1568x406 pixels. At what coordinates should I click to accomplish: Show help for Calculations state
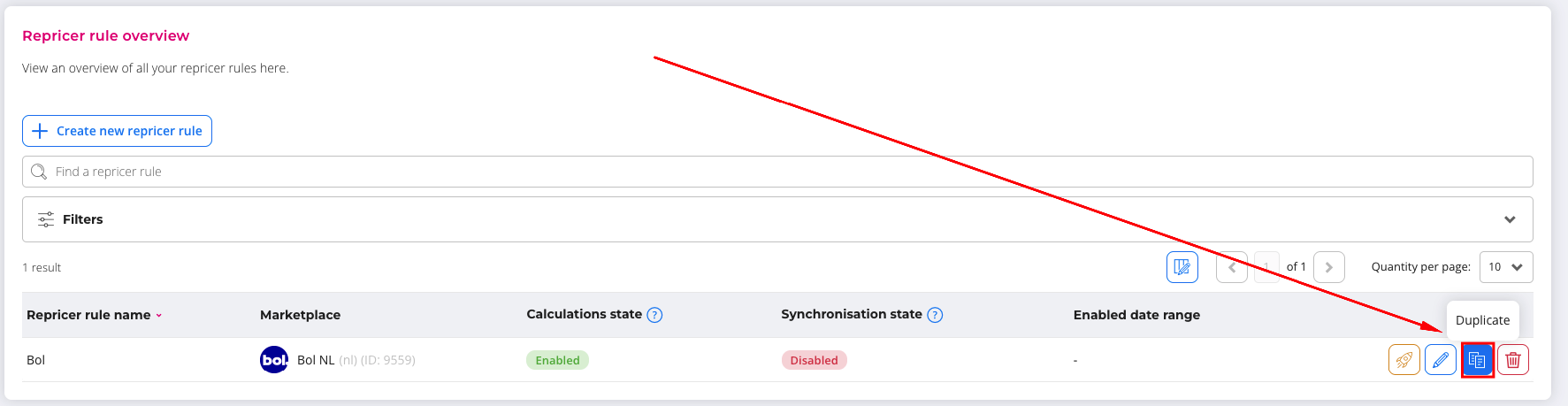pyautogui.click(x=654, y=315)
